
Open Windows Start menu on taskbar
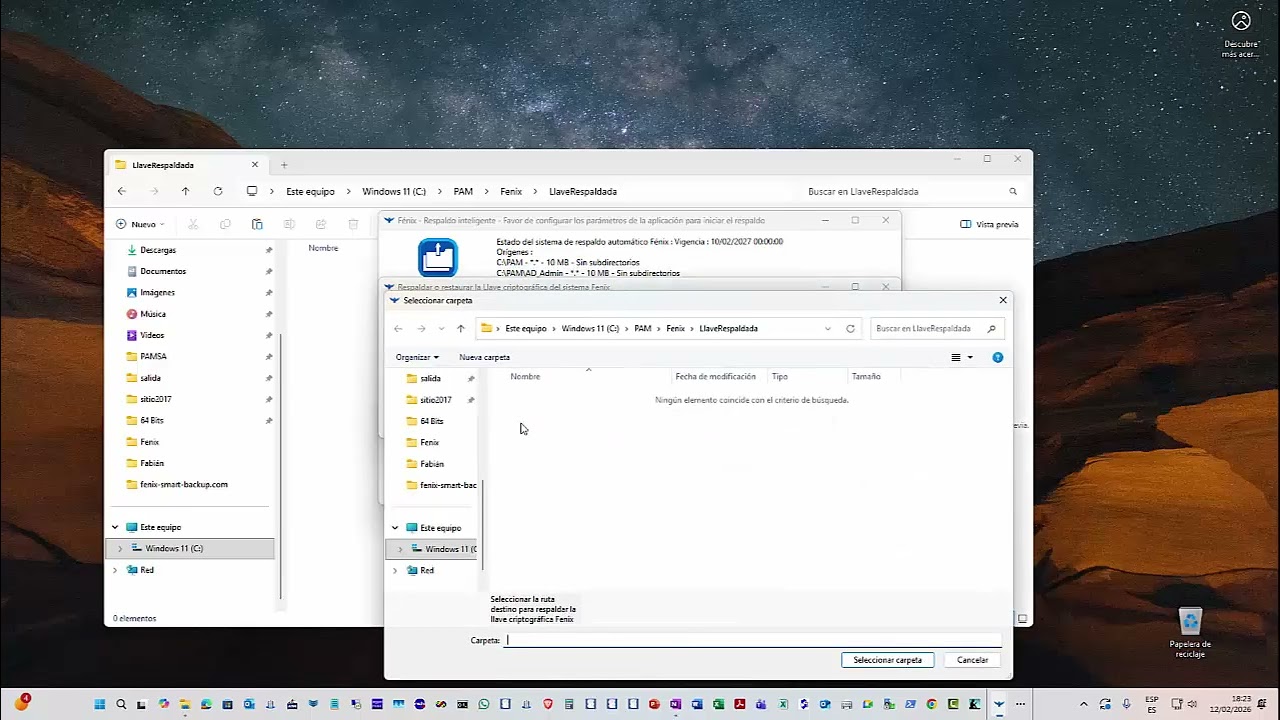click(x=100, y=704)
